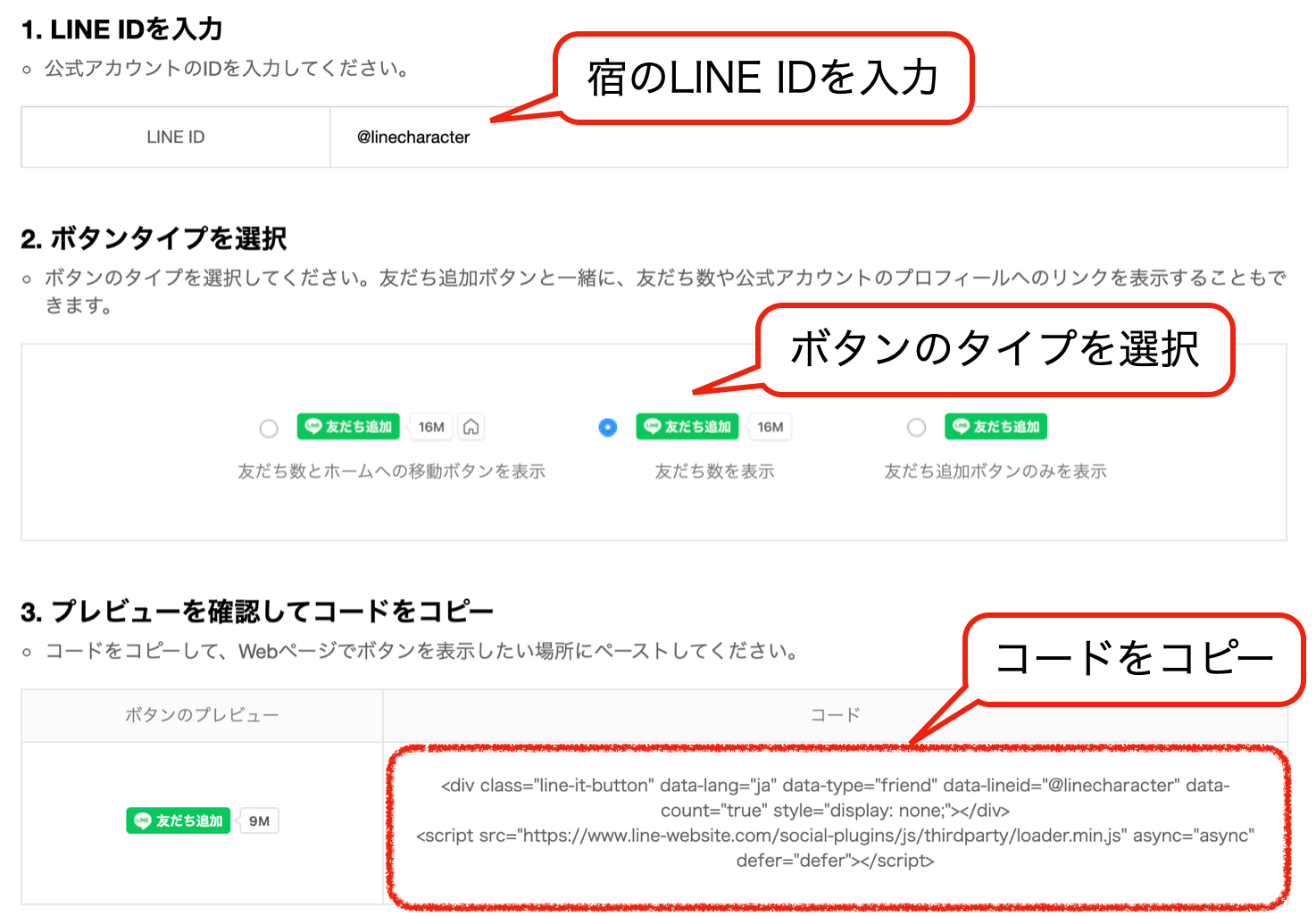Screen dimensions: 1316x916
Task: Click the 9M count badge in the preview
Action: point(259,821)
